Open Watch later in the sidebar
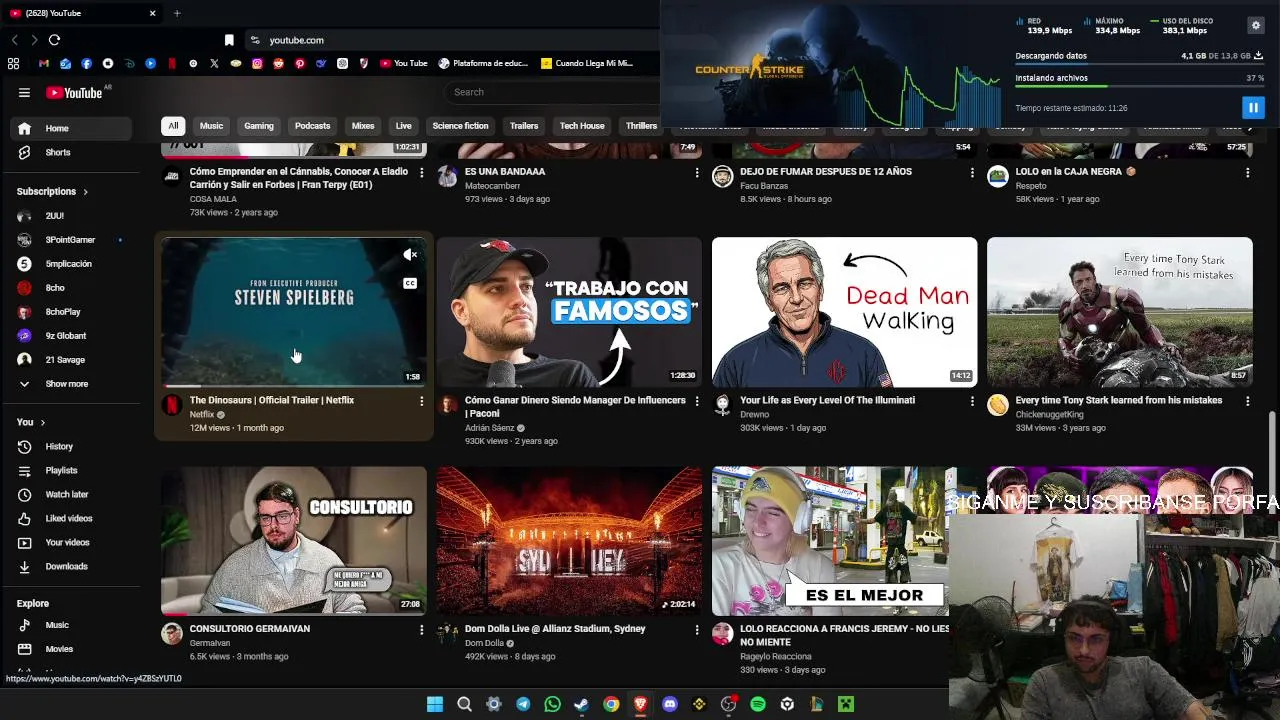1280x720 pixels. 70,494
